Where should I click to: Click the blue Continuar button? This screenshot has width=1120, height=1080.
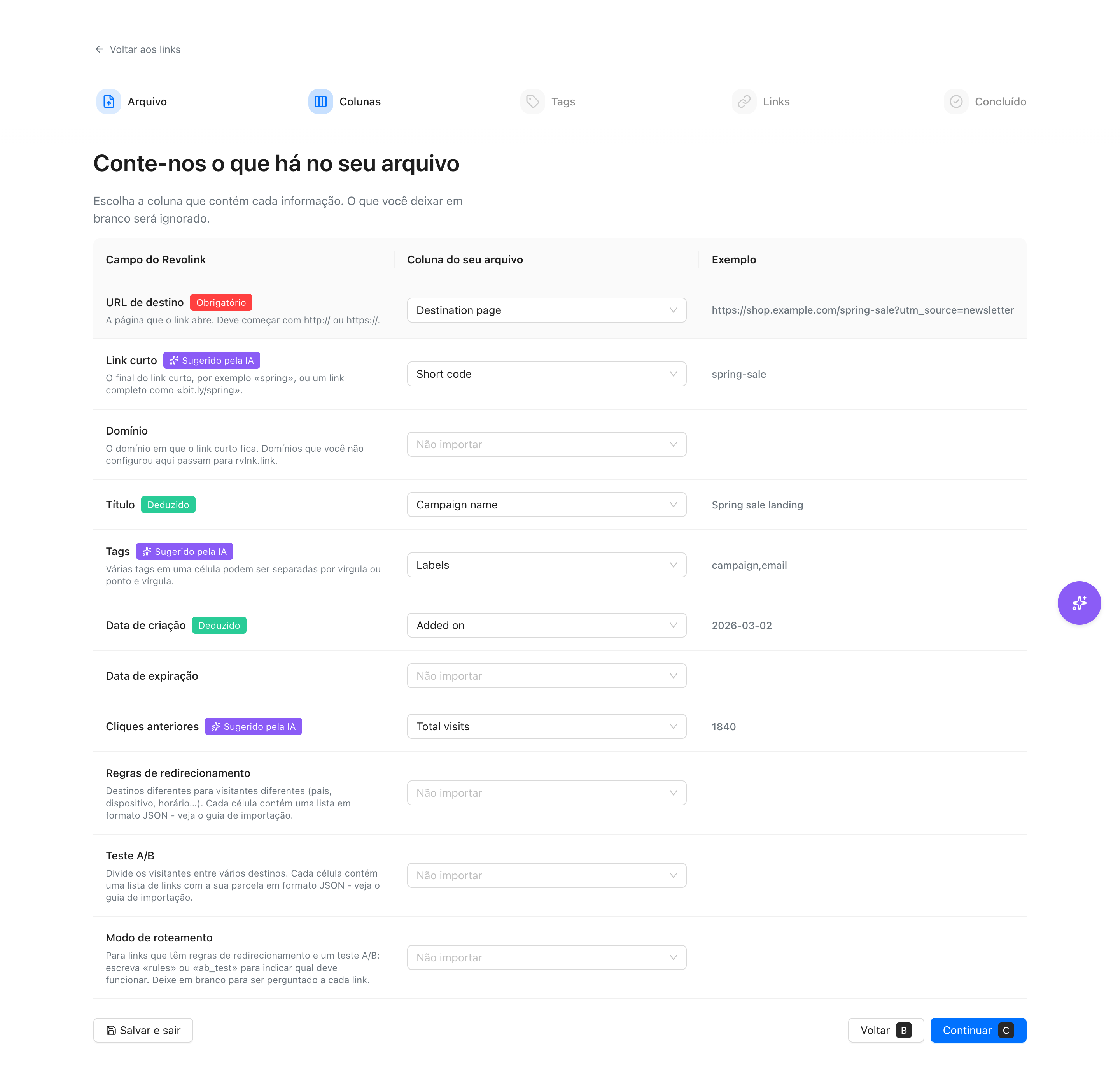click(978, 1030)
